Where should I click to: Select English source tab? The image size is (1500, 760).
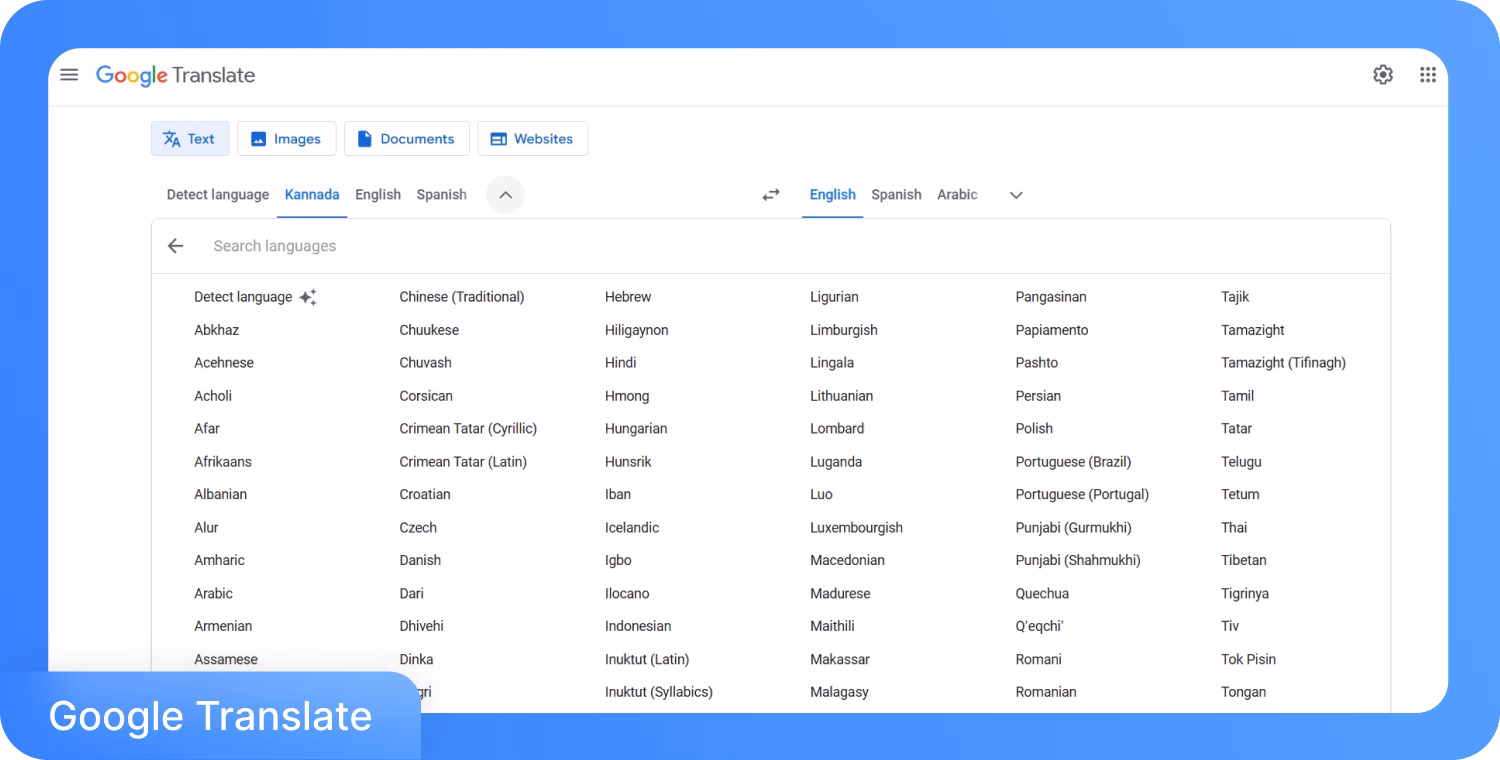tap(378, 195)
